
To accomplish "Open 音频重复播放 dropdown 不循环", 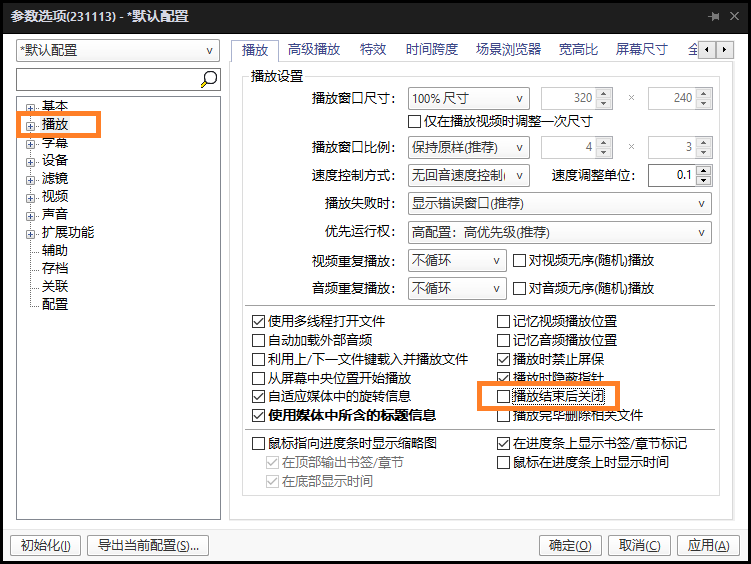I will click(x=457, y=289).
